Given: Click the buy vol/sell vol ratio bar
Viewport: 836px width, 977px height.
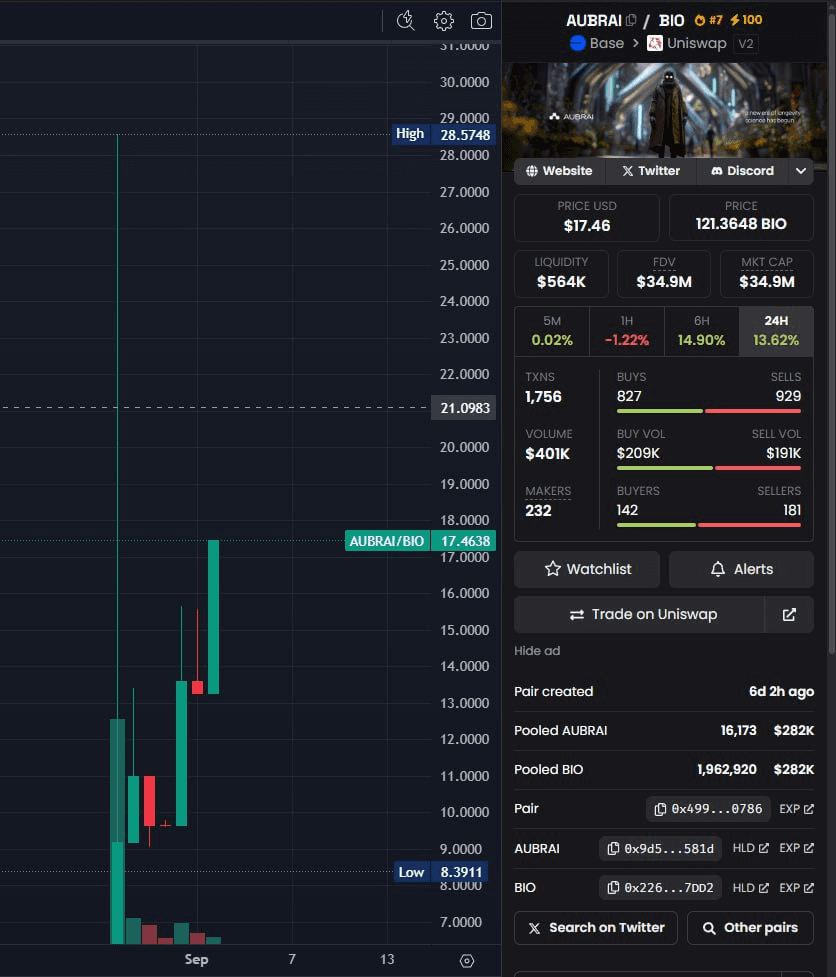Looking at the screenshot, I should click(709, 468).
